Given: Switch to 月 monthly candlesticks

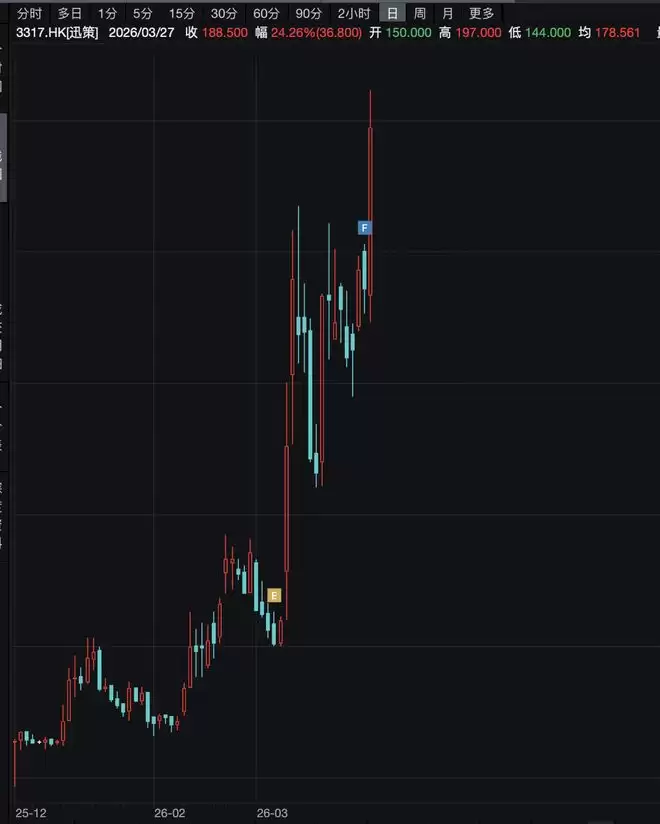Looking at the screenshot, I should pyautogui.click(x=447, y=14).
